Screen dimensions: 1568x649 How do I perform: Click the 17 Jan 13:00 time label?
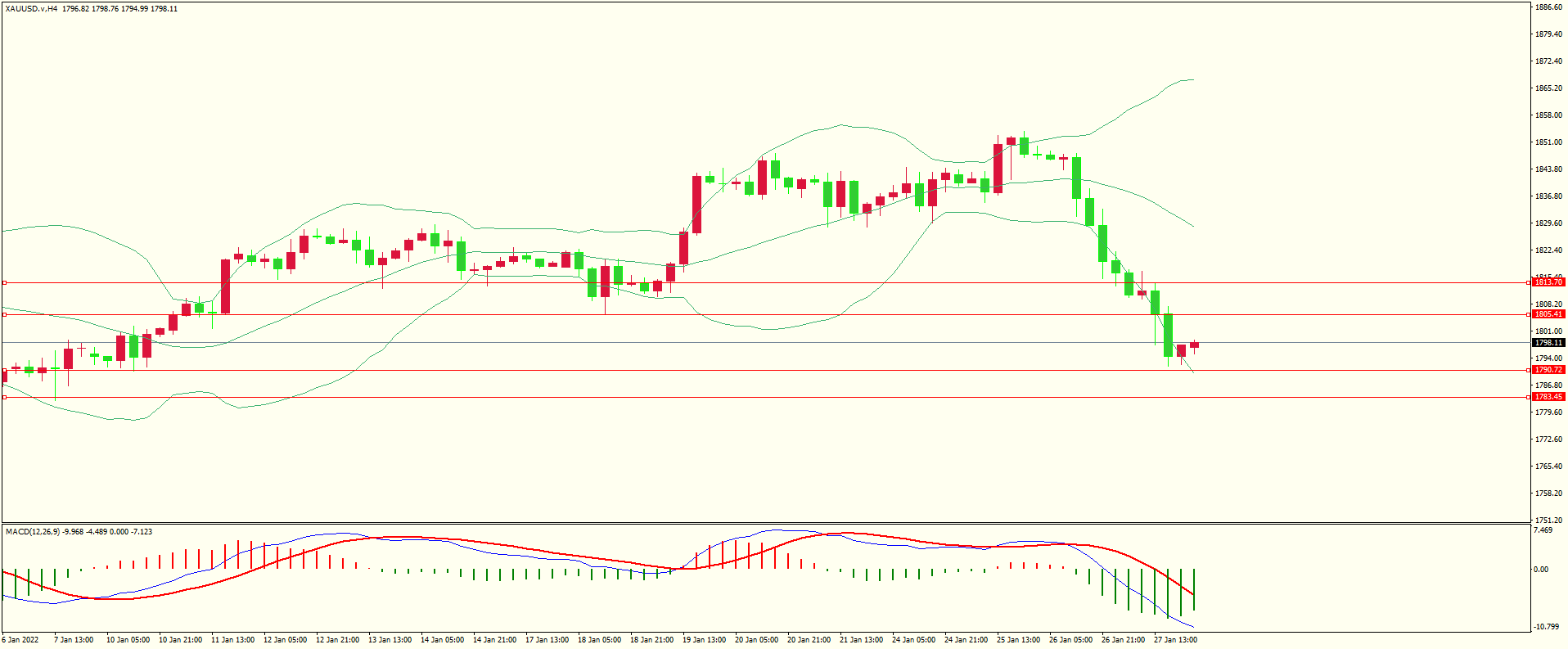[547, 640]
